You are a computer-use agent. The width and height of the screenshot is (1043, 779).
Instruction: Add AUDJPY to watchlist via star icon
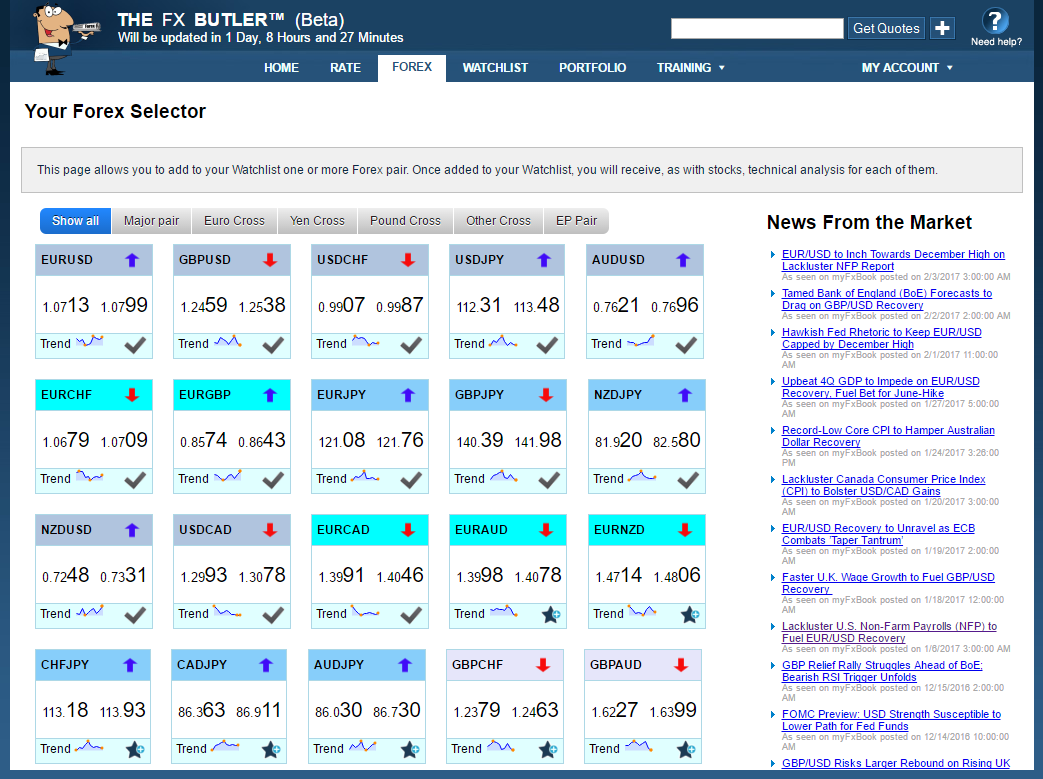click(410, 750)
